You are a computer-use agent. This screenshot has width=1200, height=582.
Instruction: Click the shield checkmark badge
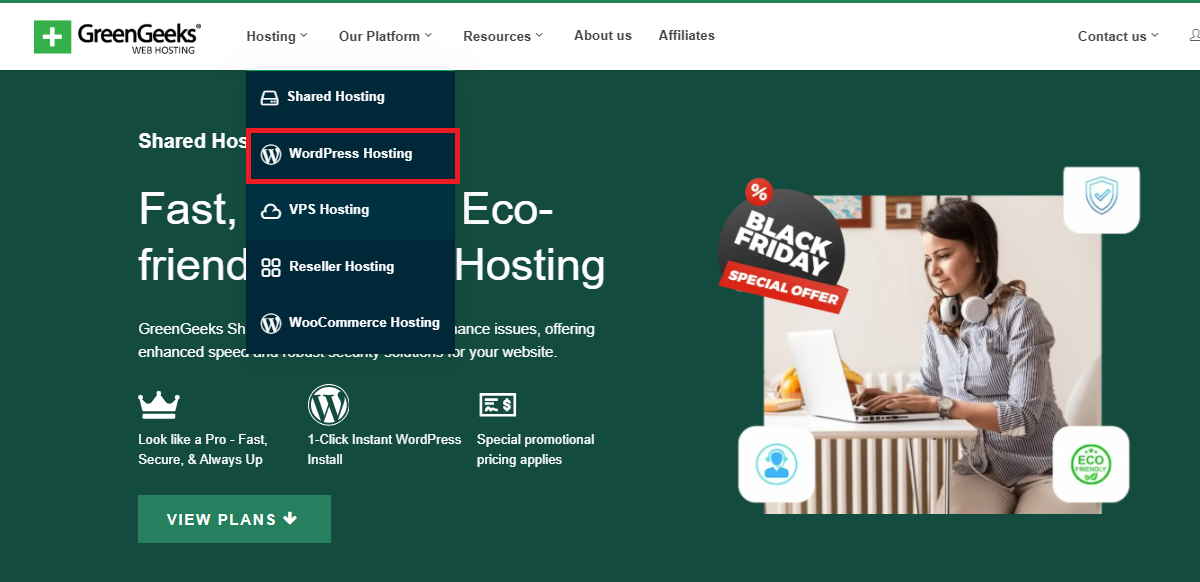[1101, 198]
